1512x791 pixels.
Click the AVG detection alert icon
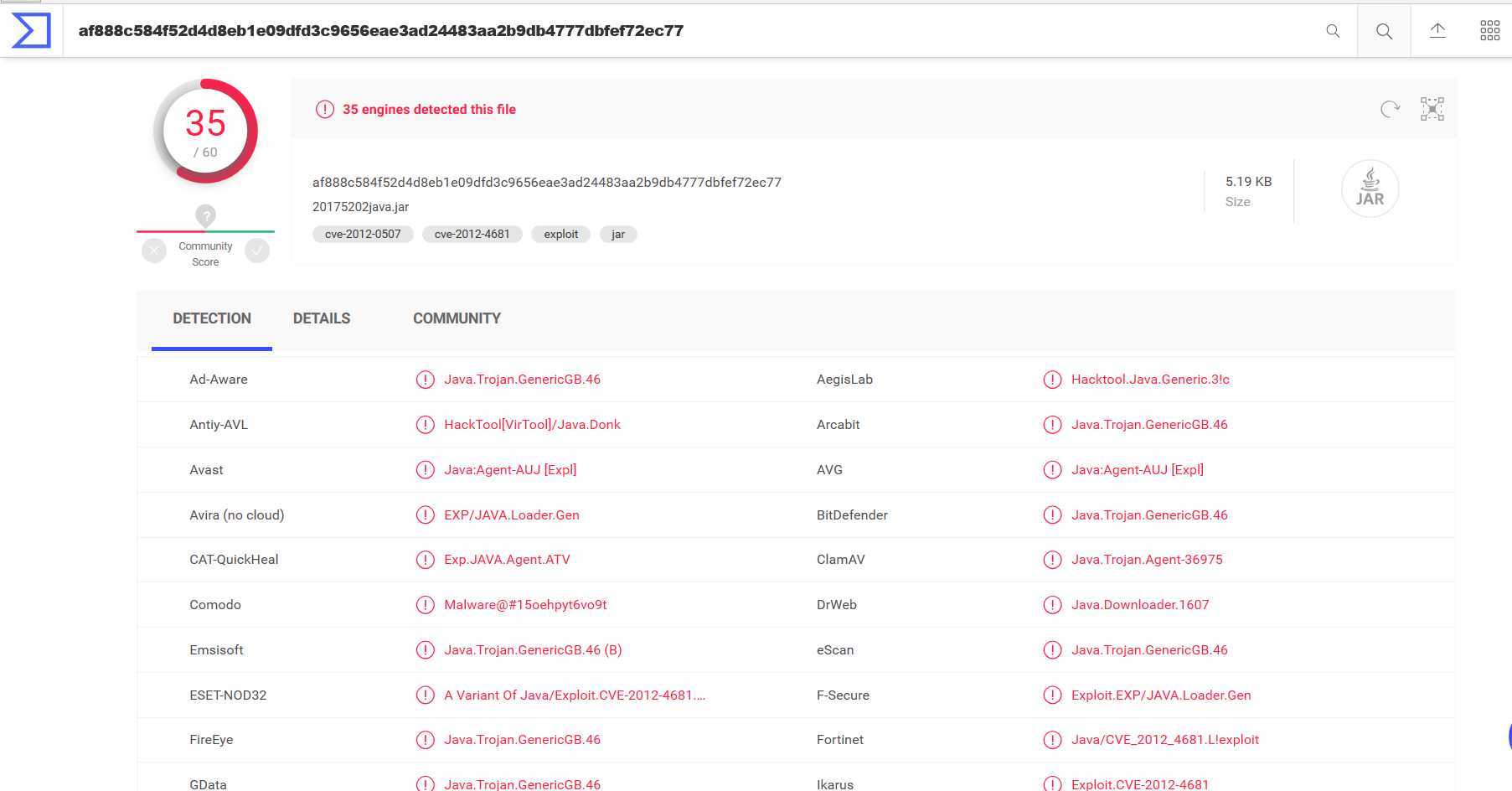(x=1052, y=470)
